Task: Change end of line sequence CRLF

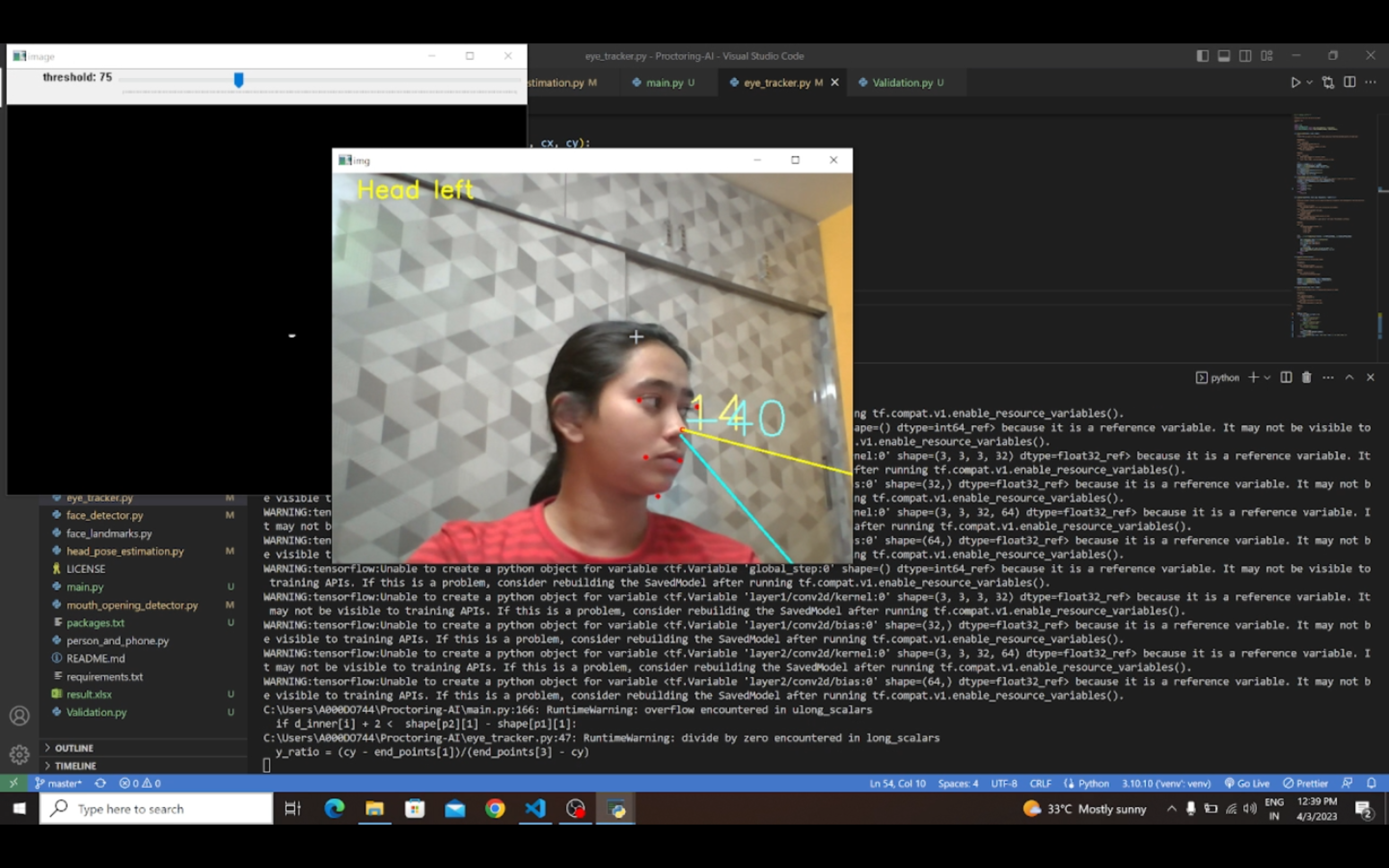Action: click(x=1040, y=783)
